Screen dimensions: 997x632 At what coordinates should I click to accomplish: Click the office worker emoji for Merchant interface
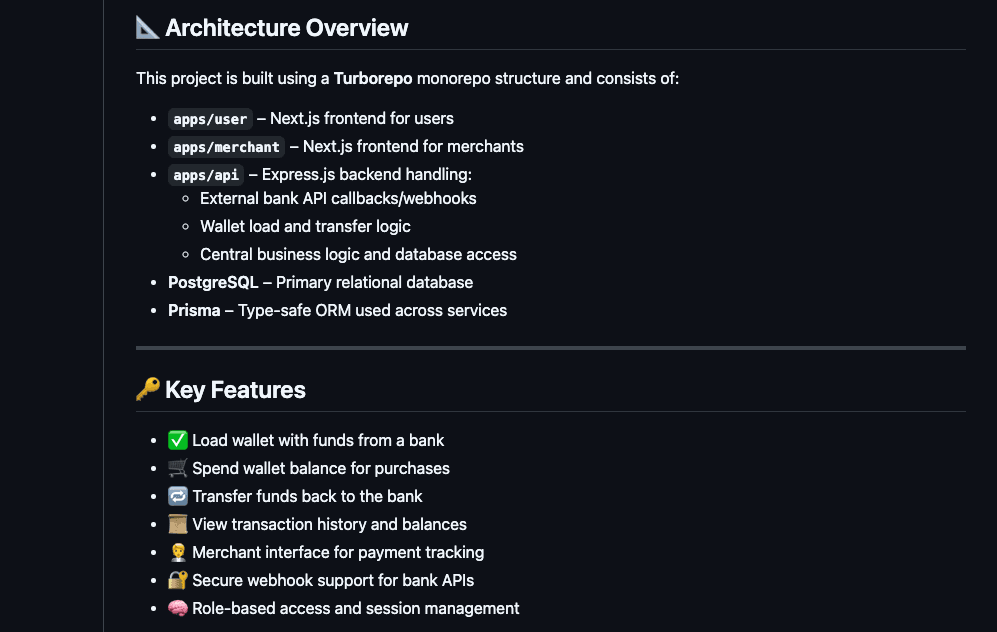[x=178, y=552]
